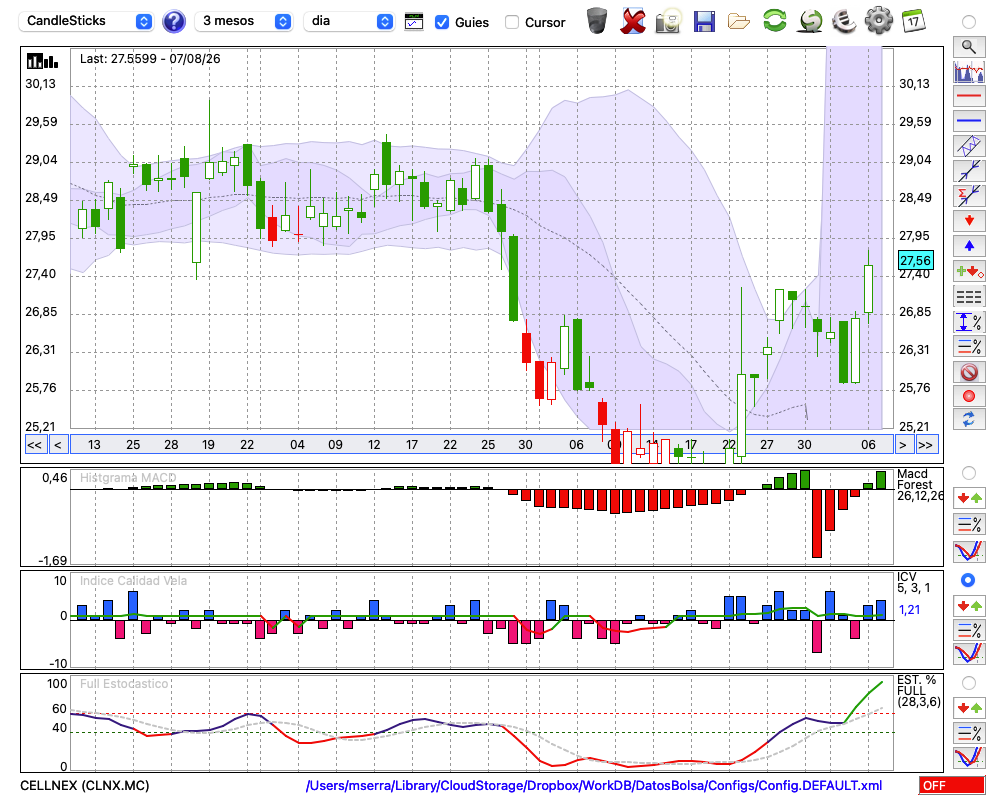The height and width of the screenshot is (800, 1000).
Task: Enable the Cursor checkbox
Action: pyautogui.click(x=511, y=22)
